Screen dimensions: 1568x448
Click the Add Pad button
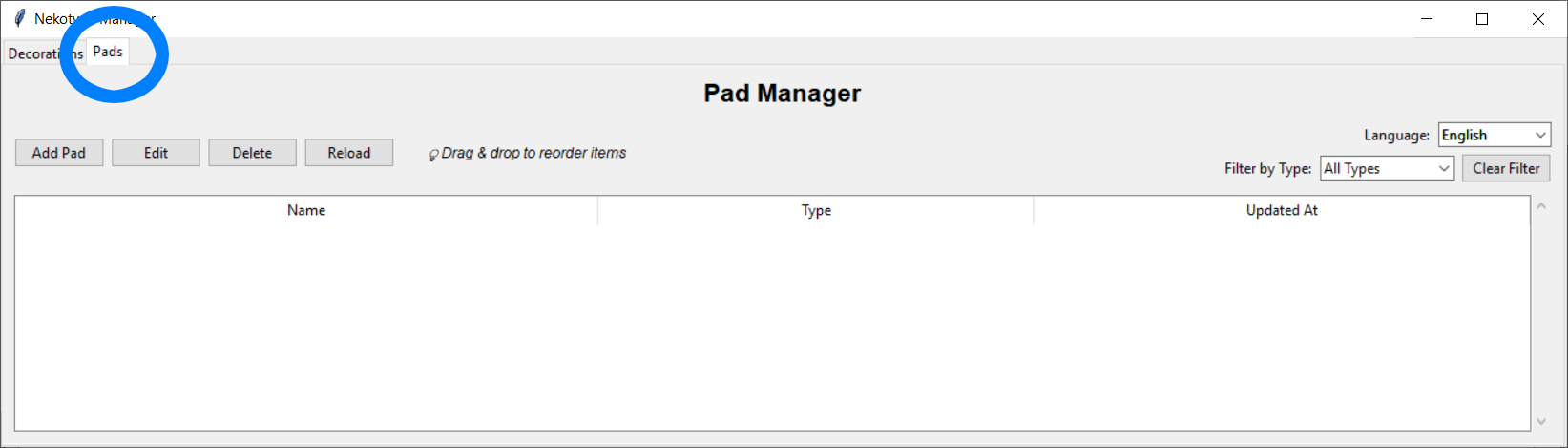pyautogui.click(x=59, y=153)
